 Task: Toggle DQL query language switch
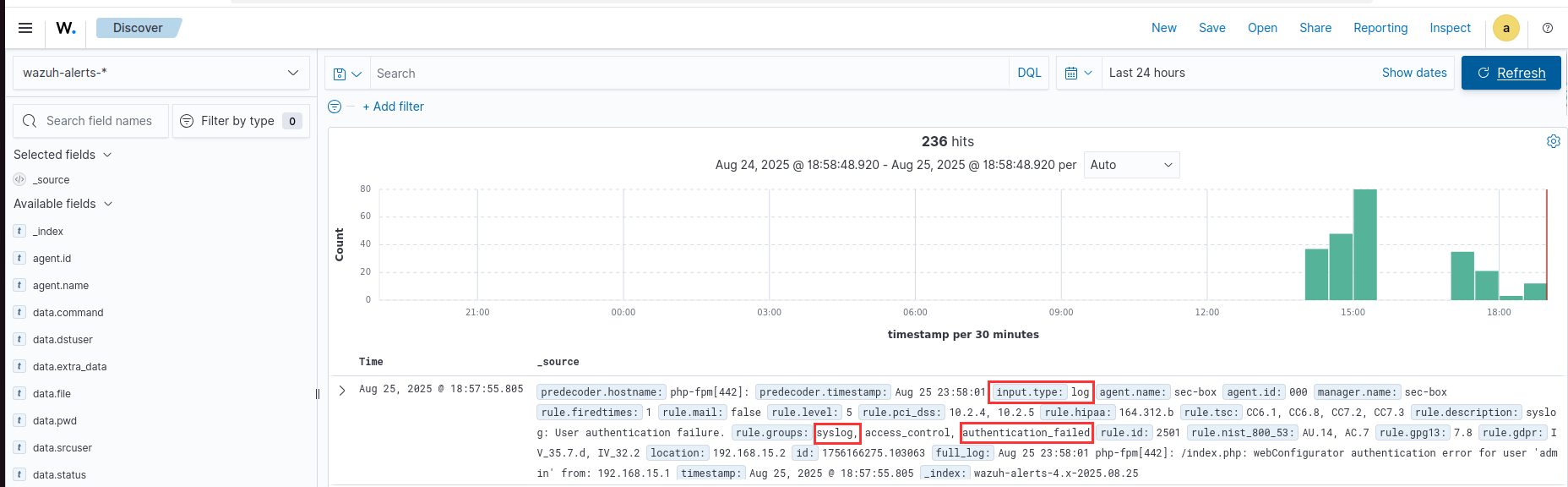[1028, 74]
